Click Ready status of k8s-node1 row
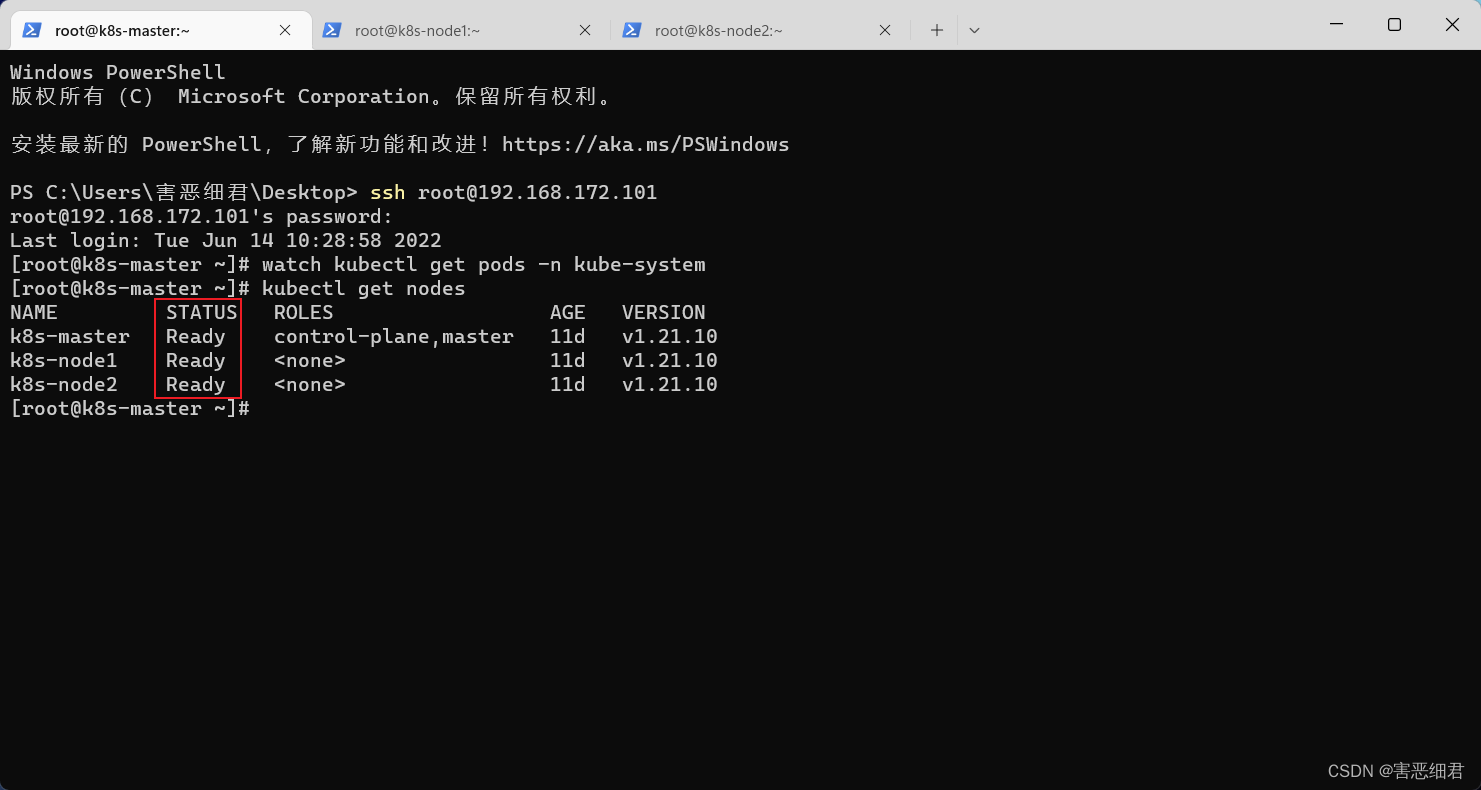Screen dimensions: 1481x790 [x=196, y=360]
